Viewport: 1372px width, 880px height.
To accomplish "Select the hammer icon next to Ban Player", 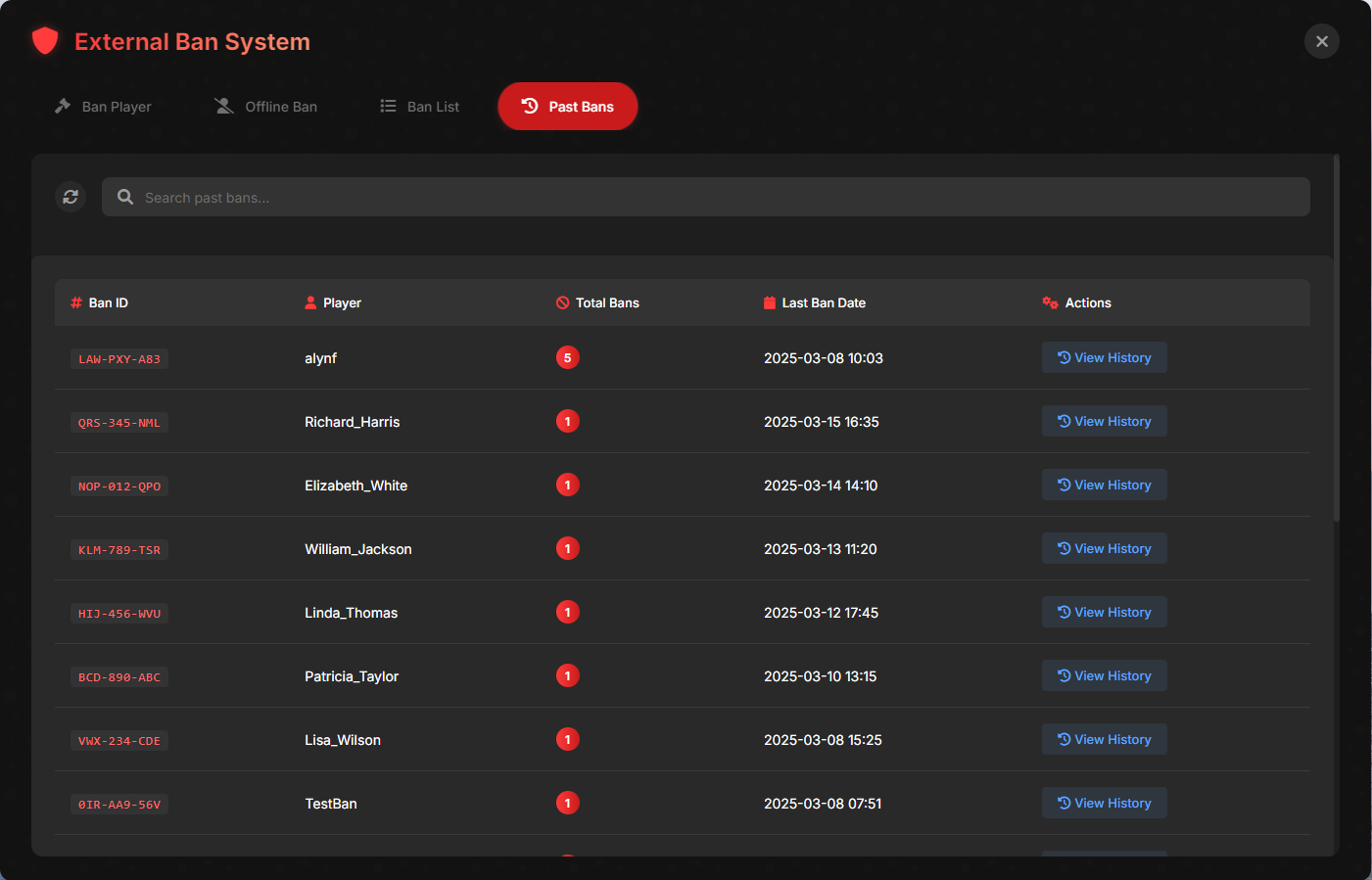I will (61, 106).
